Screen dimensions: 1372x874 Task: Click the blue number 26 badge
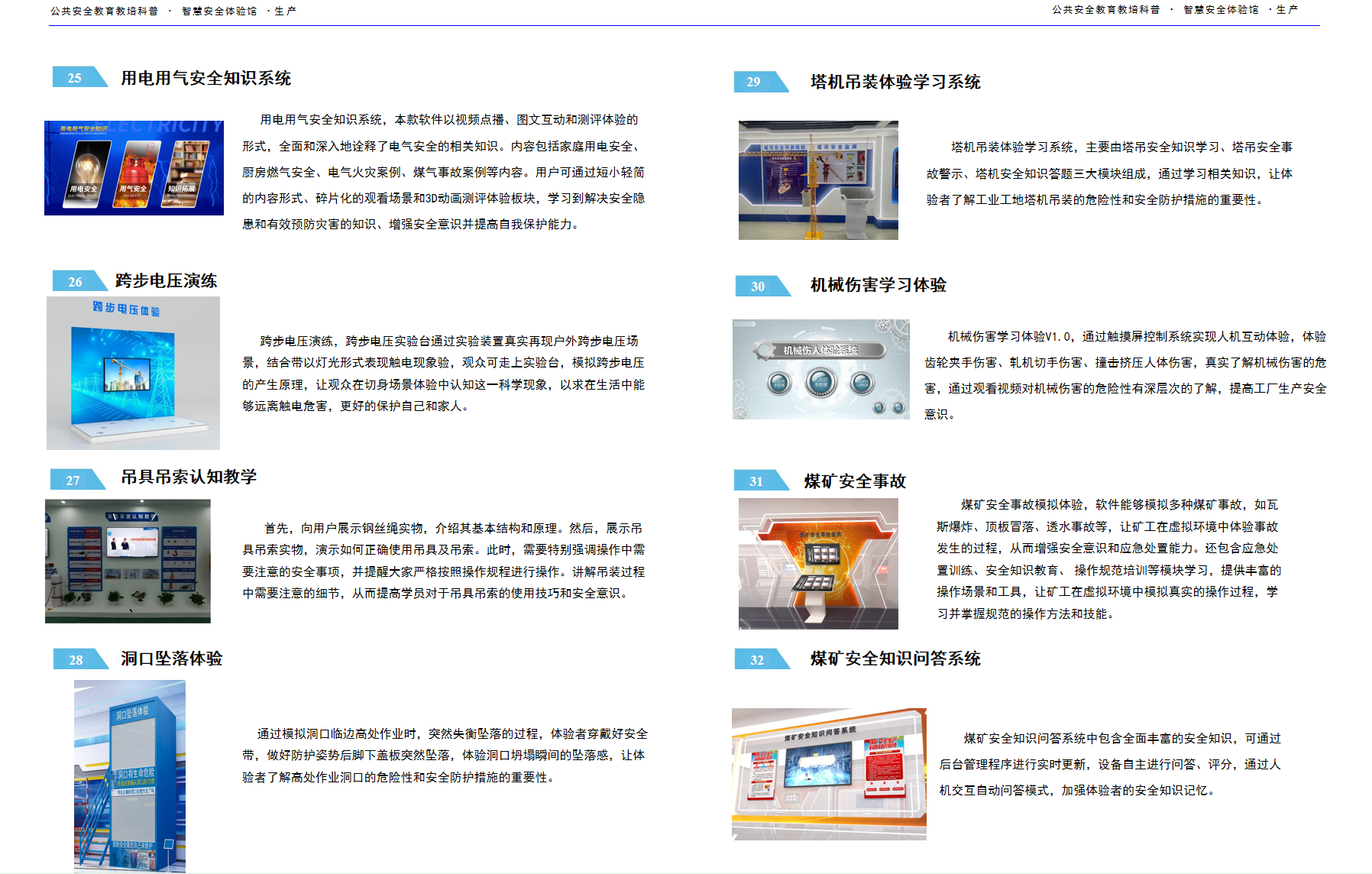click(x=78, y=281)
